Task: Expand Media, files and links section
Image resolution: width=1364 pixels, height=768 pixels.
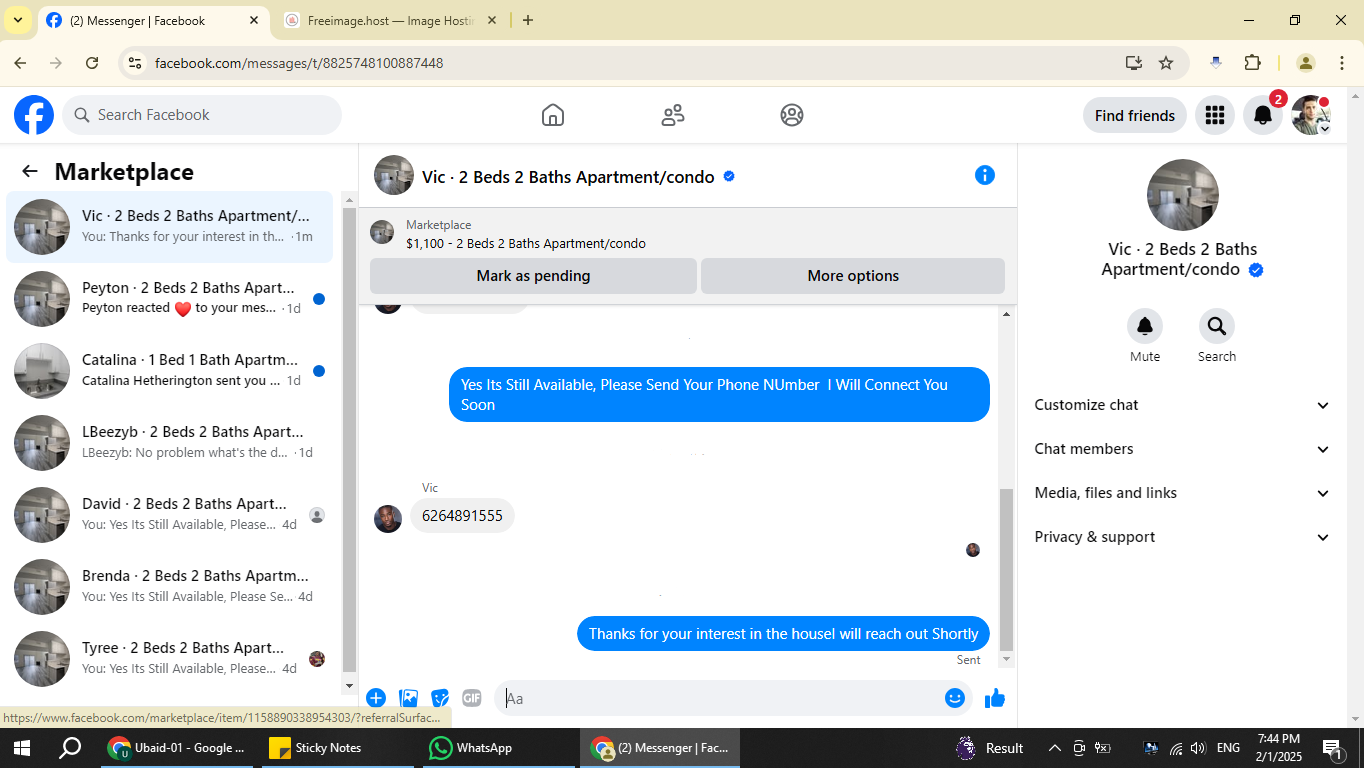Action: coord(1183,493)
